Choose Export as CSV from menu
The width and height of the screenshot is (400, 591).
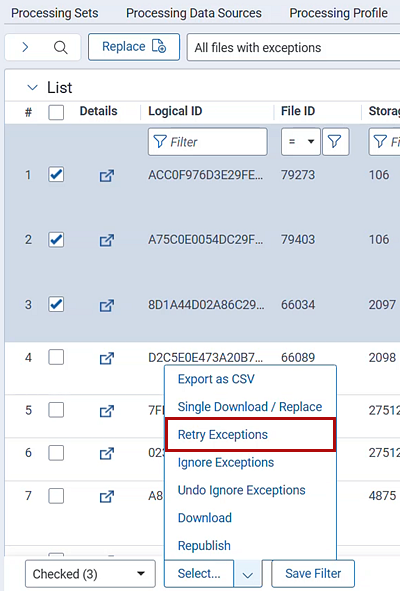[216, 379]
